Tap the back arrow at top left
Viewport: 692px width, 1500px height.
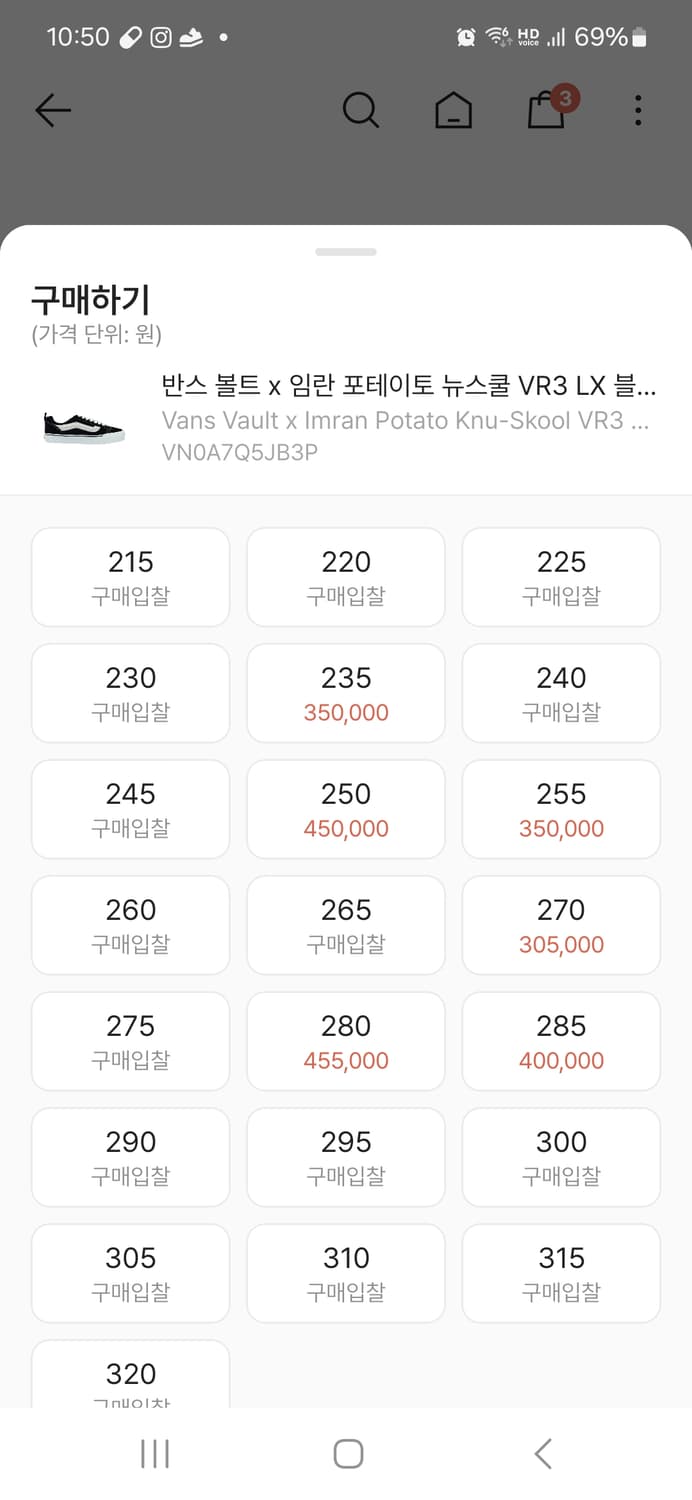53,111
